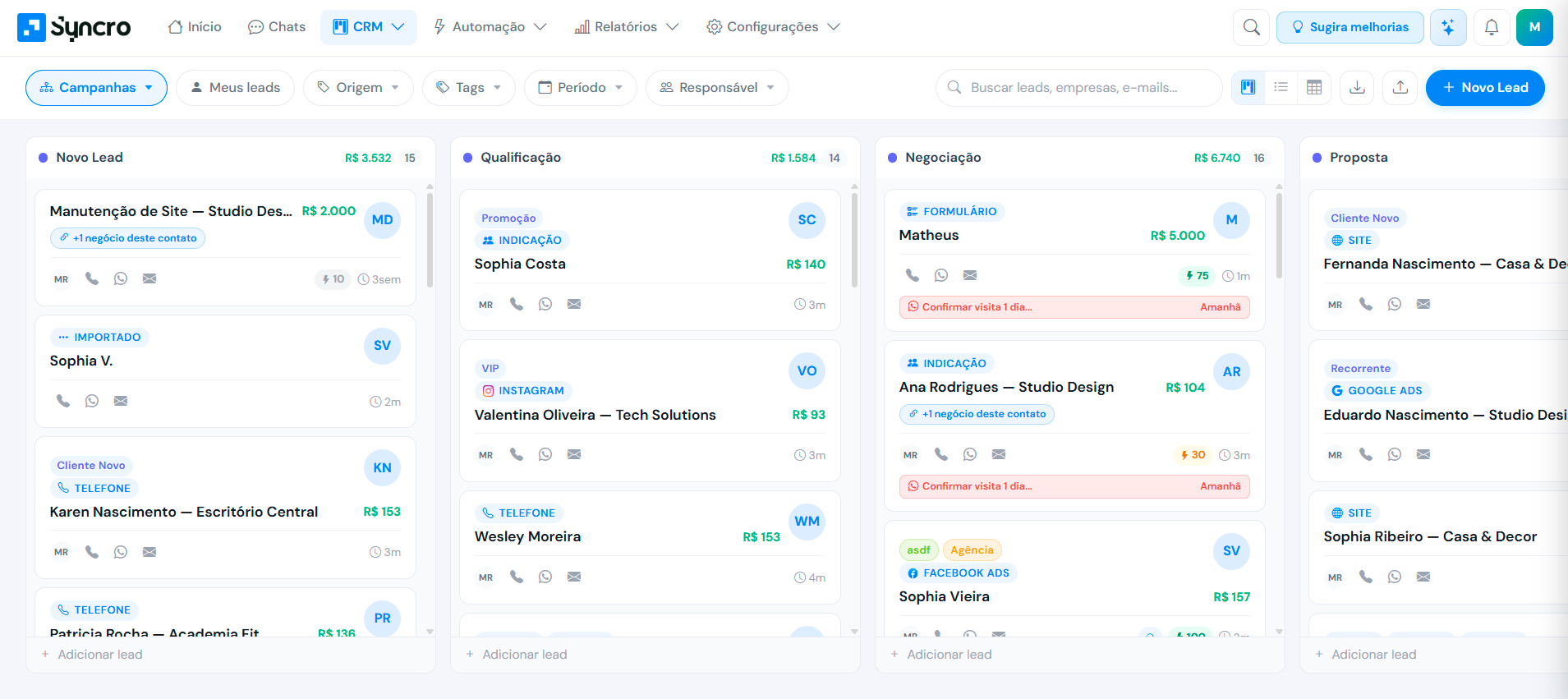Expand the Campanhas dropdown
1568x699 pixels.
pyautogui.click(x=96, y=88)
